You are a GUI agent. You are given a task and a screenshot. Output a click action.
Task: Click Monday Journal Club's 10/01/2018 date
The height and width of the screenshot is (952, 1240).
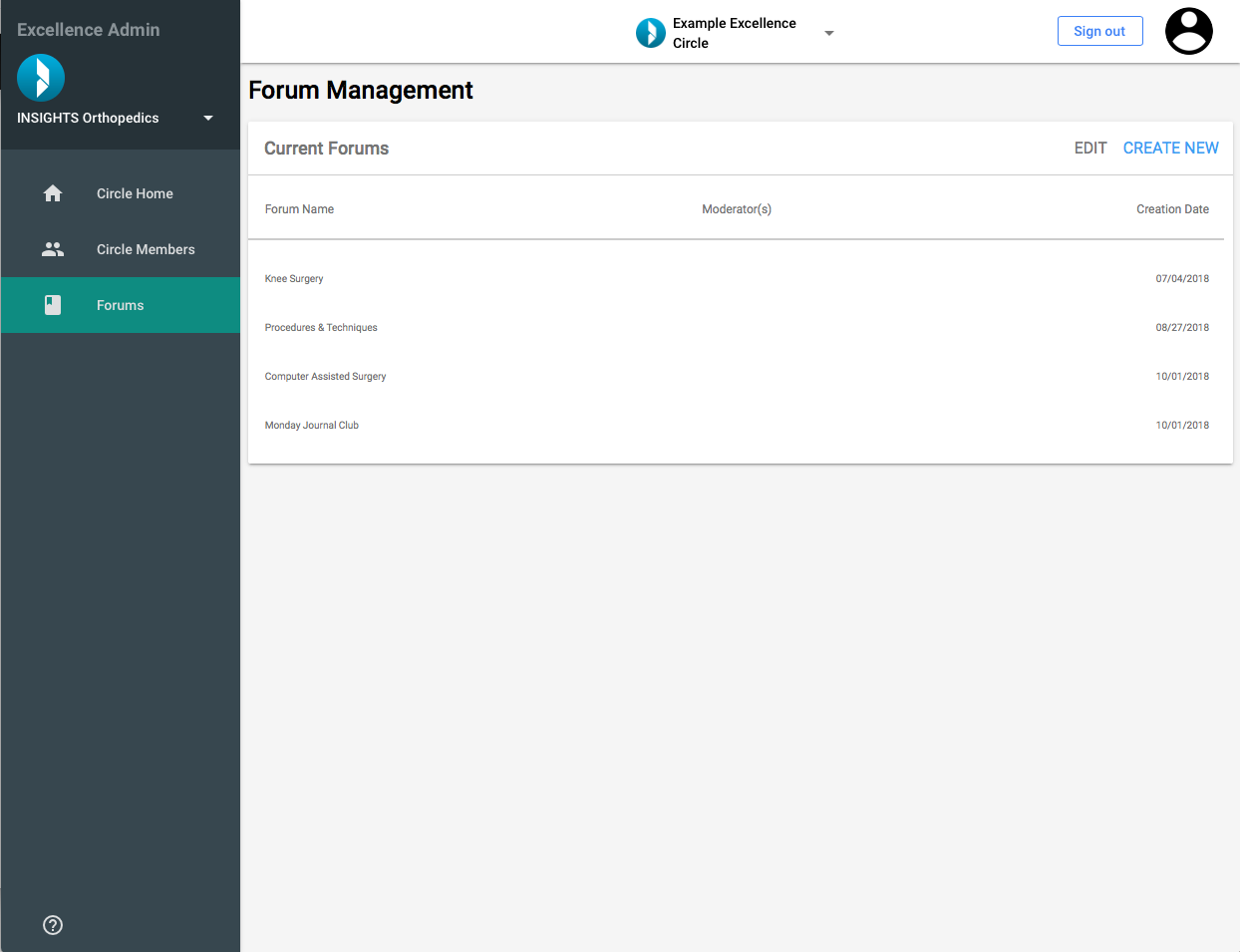(x=1182, y=426)
